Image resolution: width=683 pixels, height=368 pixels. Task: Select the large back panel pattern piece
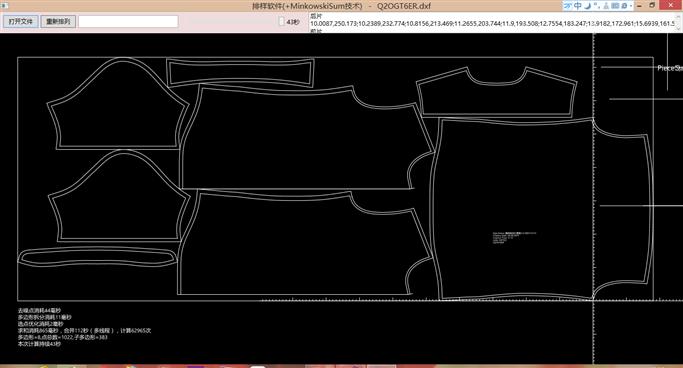(541, 209)
